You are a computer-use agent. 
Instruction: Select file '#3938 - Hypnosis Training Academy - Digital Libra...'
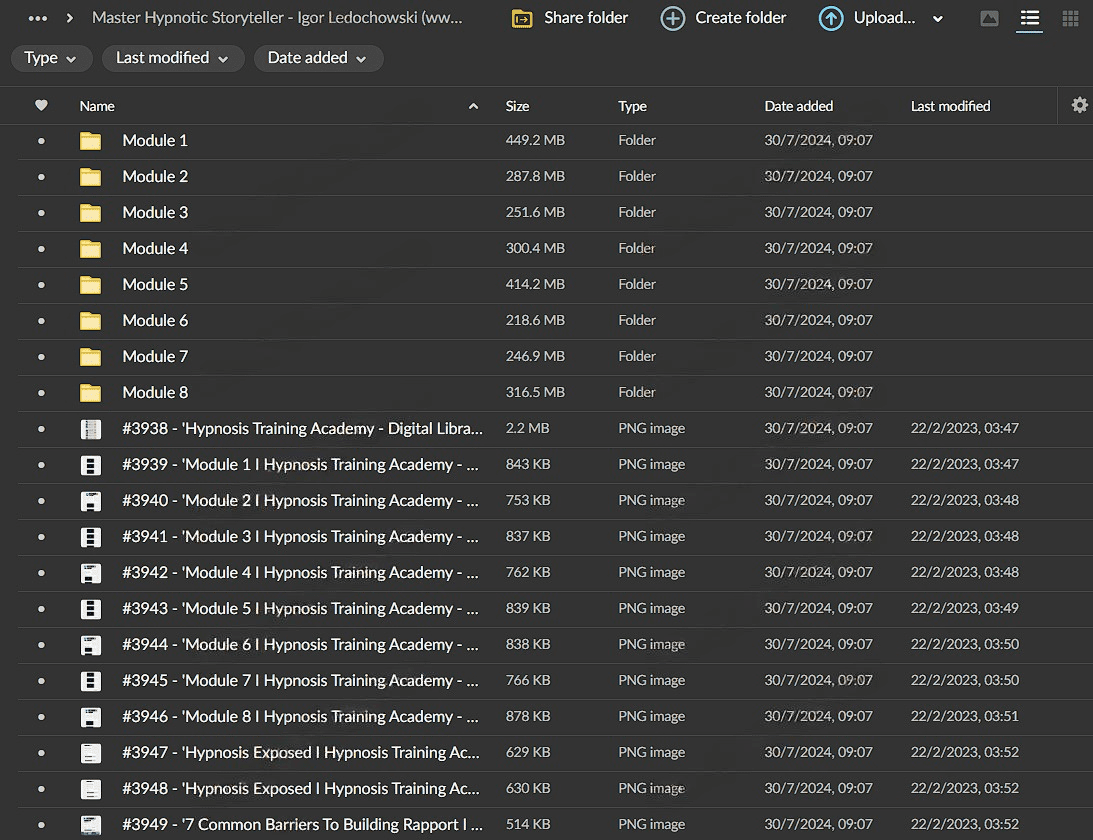tap(303, 429)
